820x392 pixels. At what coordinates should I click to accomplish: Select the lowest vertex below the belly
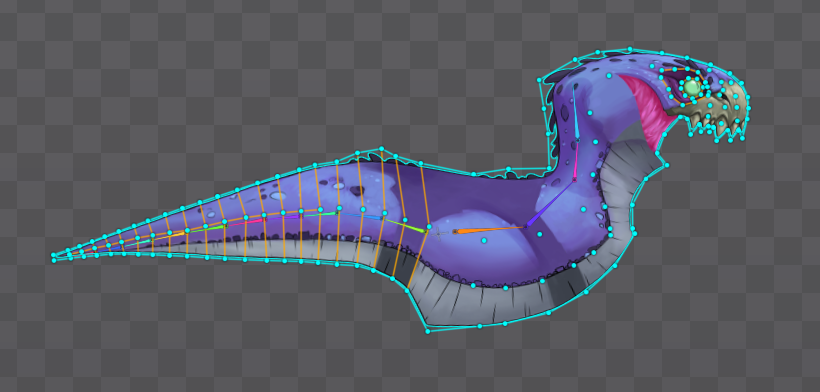pos(428,331)
